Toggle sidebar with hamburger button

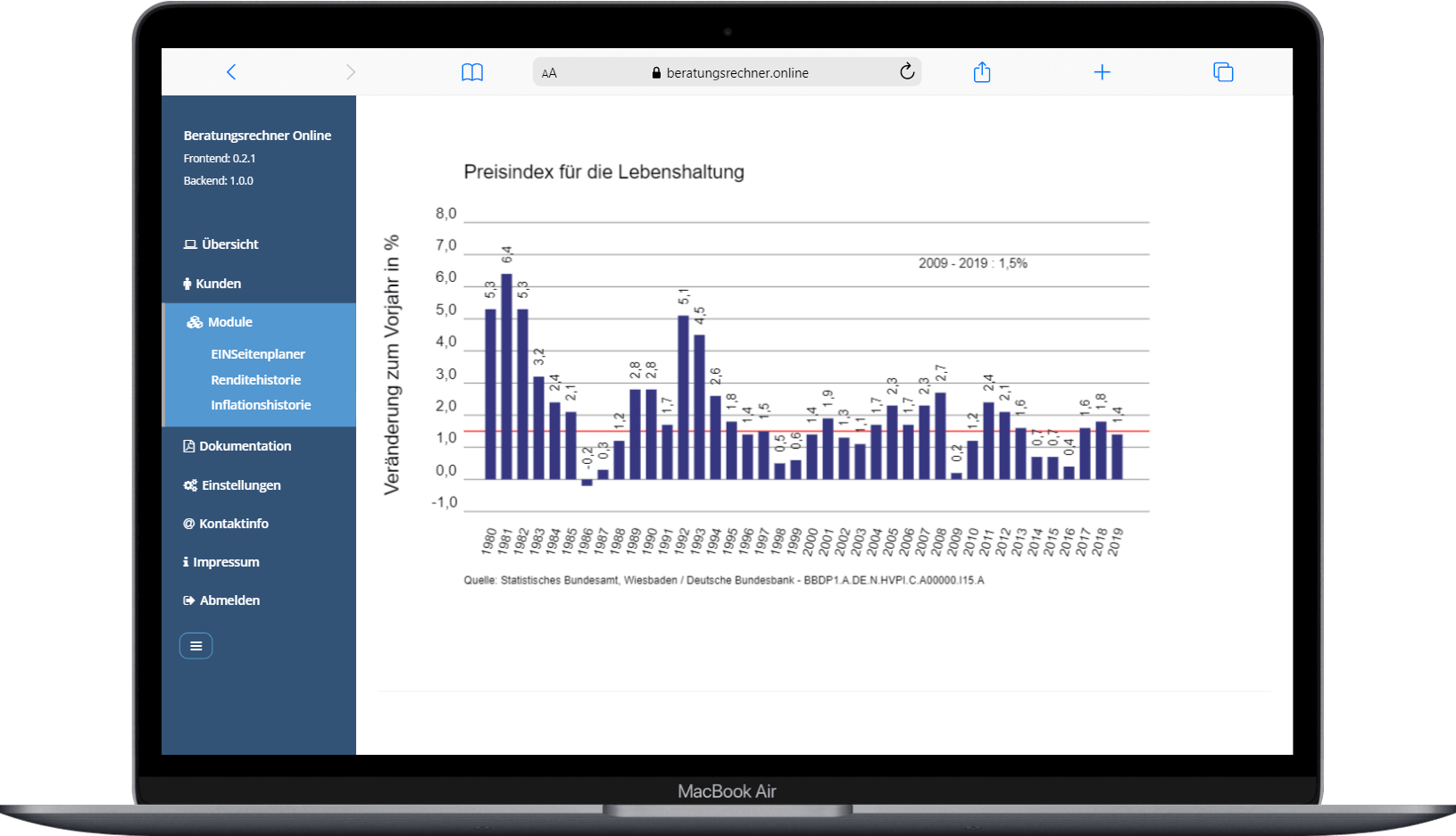196,646
